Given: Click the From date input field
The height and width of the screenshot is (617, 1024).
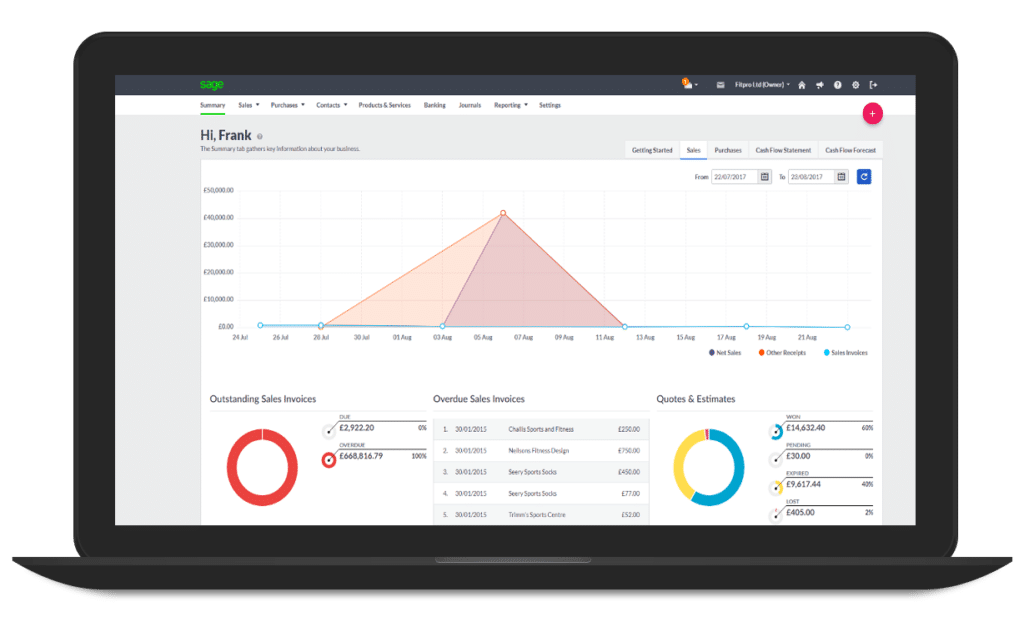Looking at the screenshot, I should click(x=734, y=177).
